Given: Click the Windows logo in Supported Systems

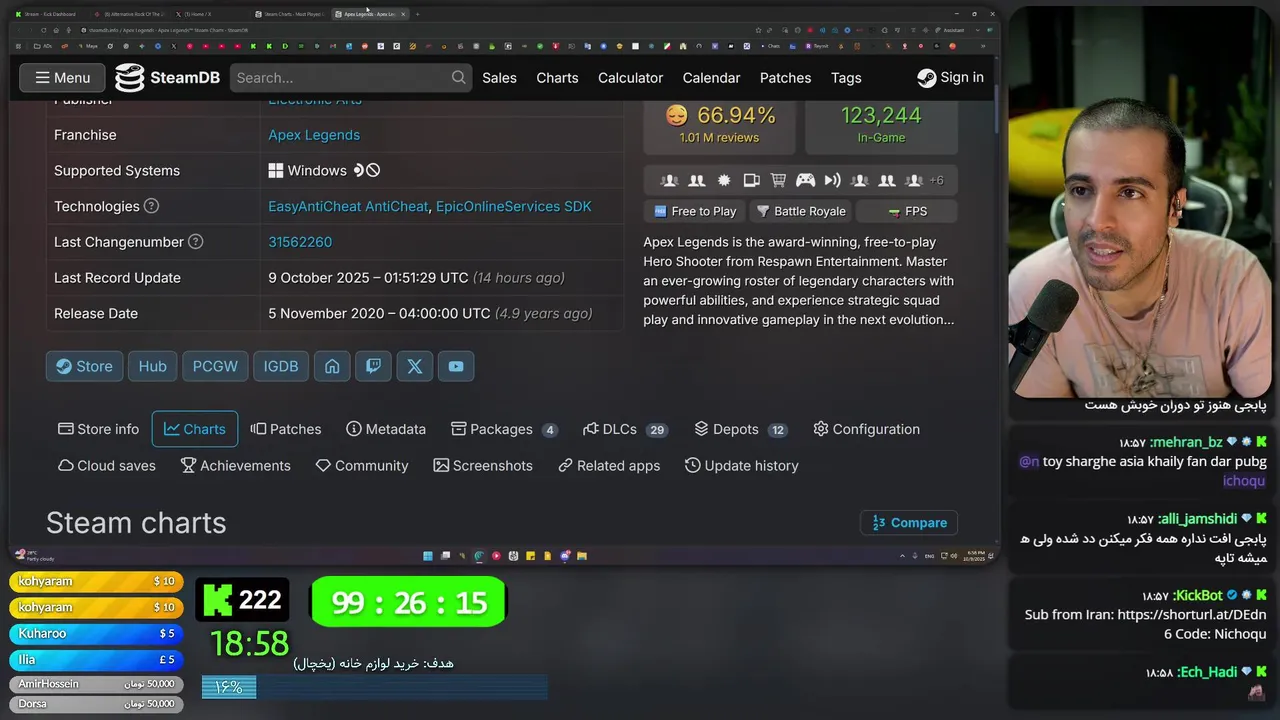Looking at the screenshot, I should [276, 171].
